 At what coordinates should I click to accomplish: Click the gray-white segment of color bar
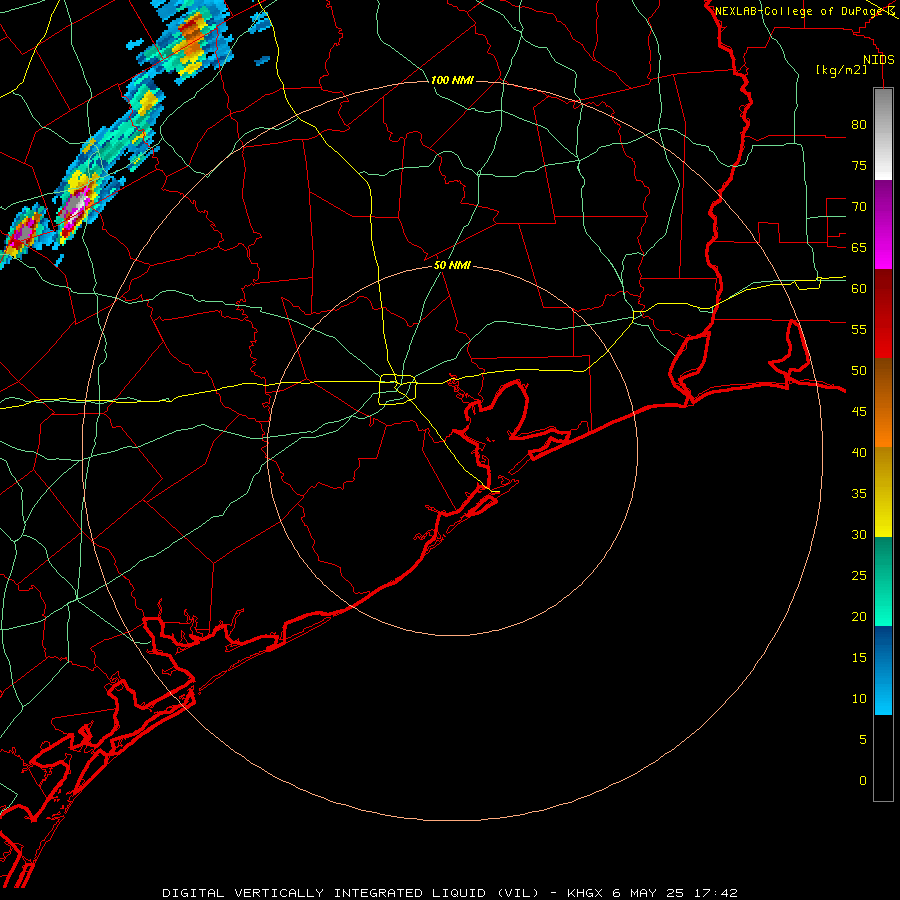883,134
